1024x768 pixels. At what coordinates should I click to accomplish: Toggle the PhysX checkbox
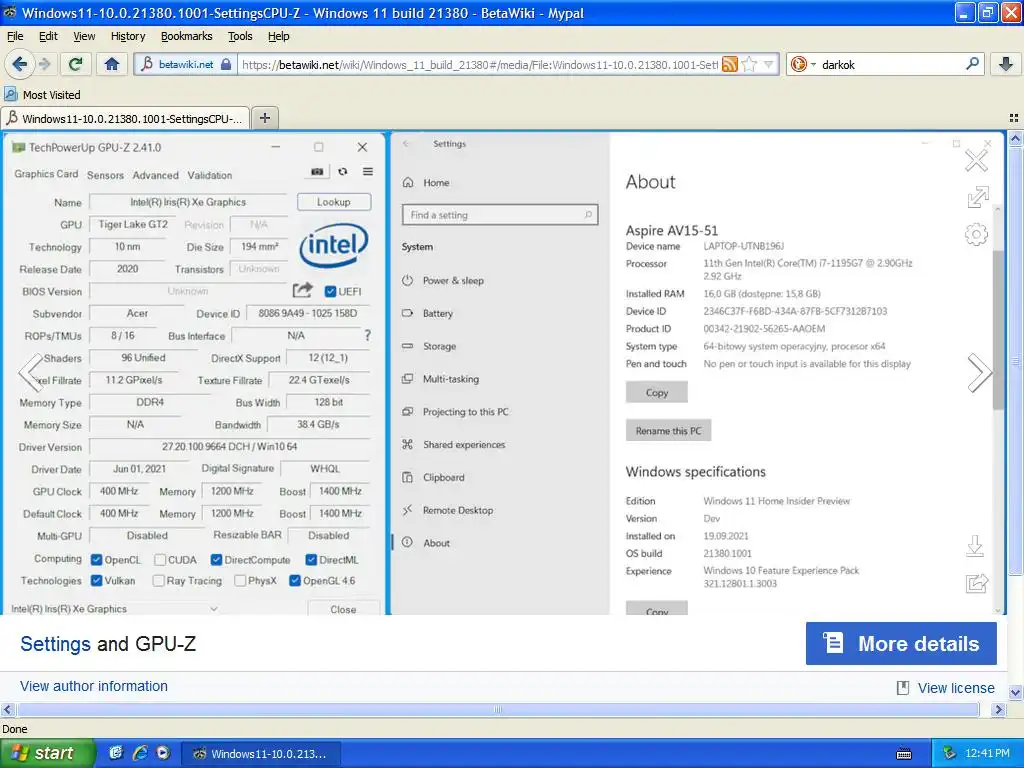click(240, 580)
